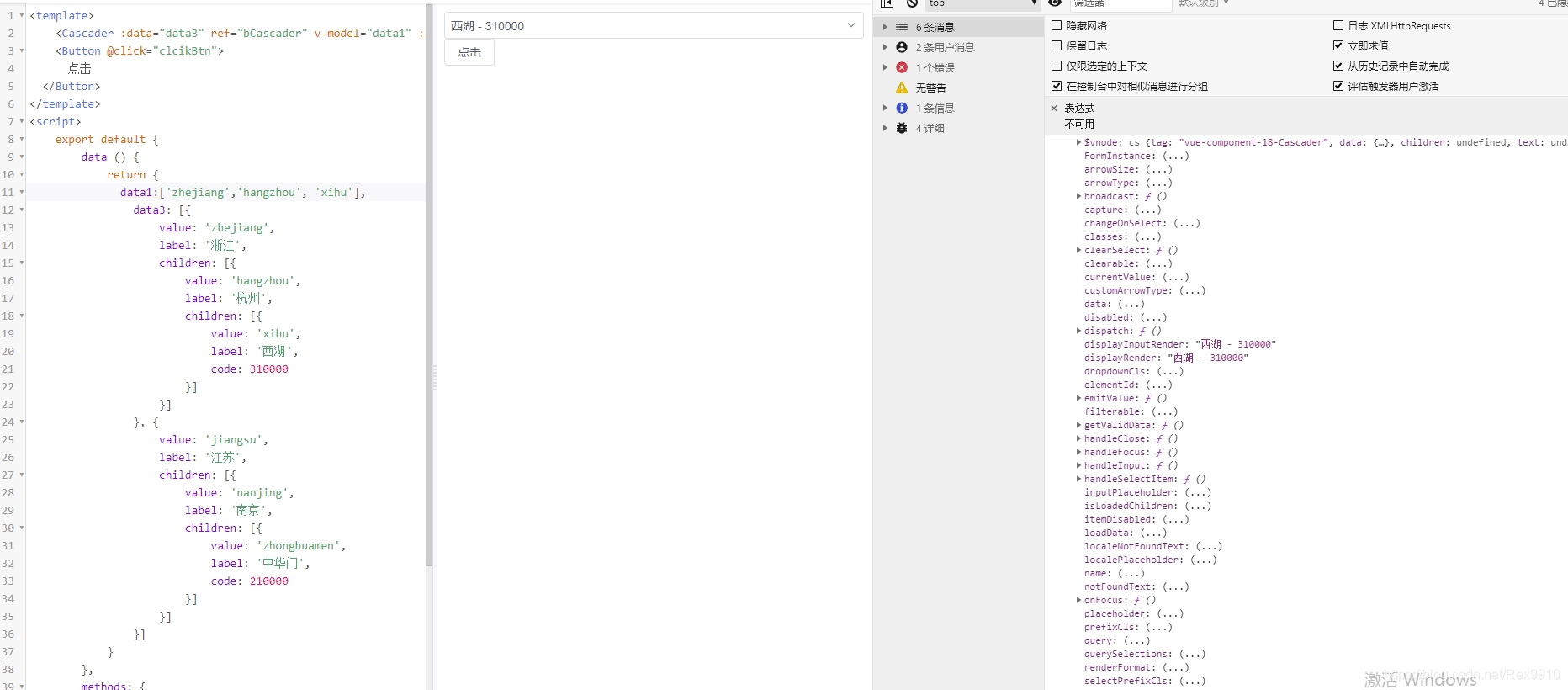Toggle the console sidebar icon
This screenshot has width=1568, height=690.
887,3
